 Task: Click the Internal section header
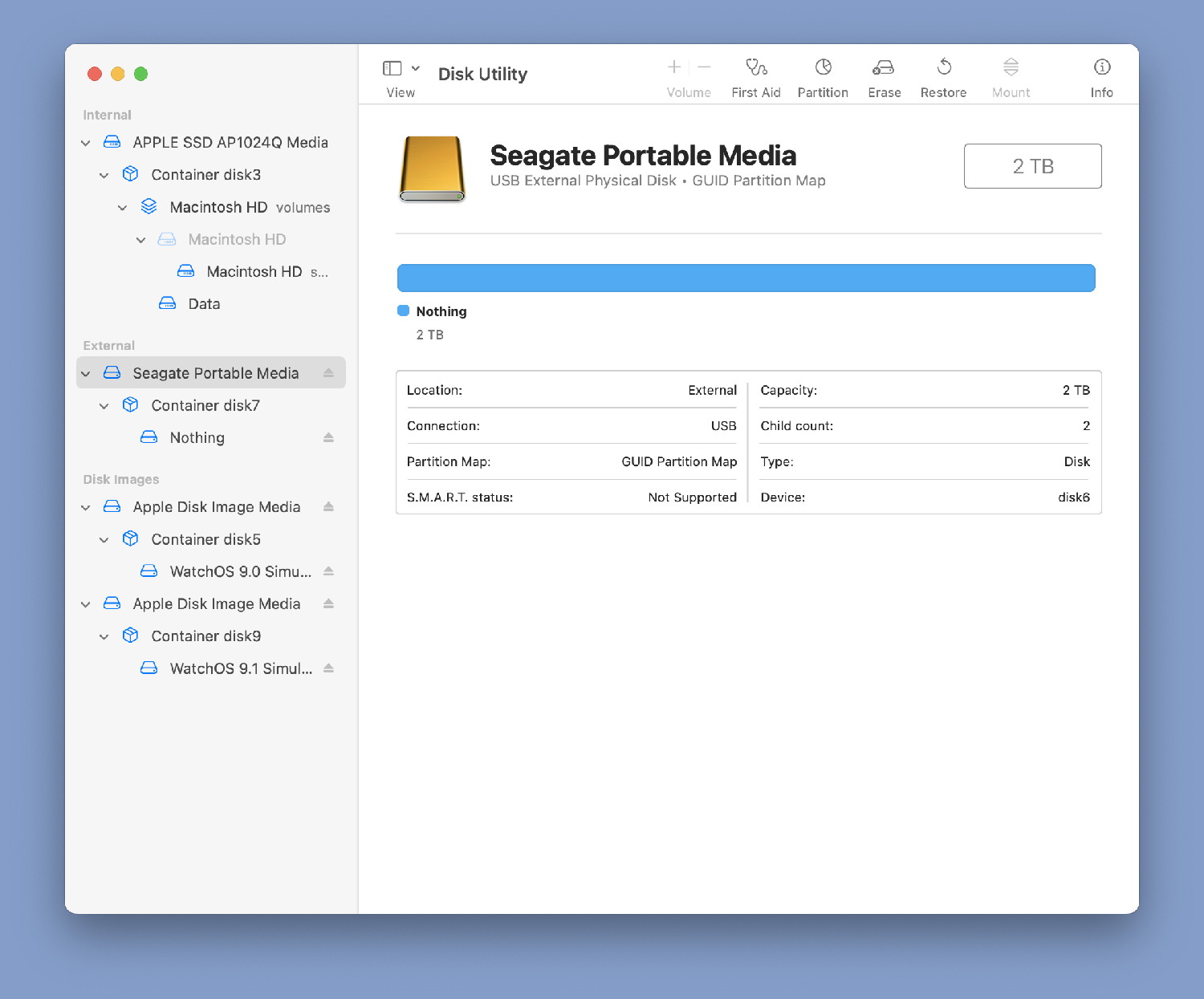pyautogui.click(x=108, y=116)
